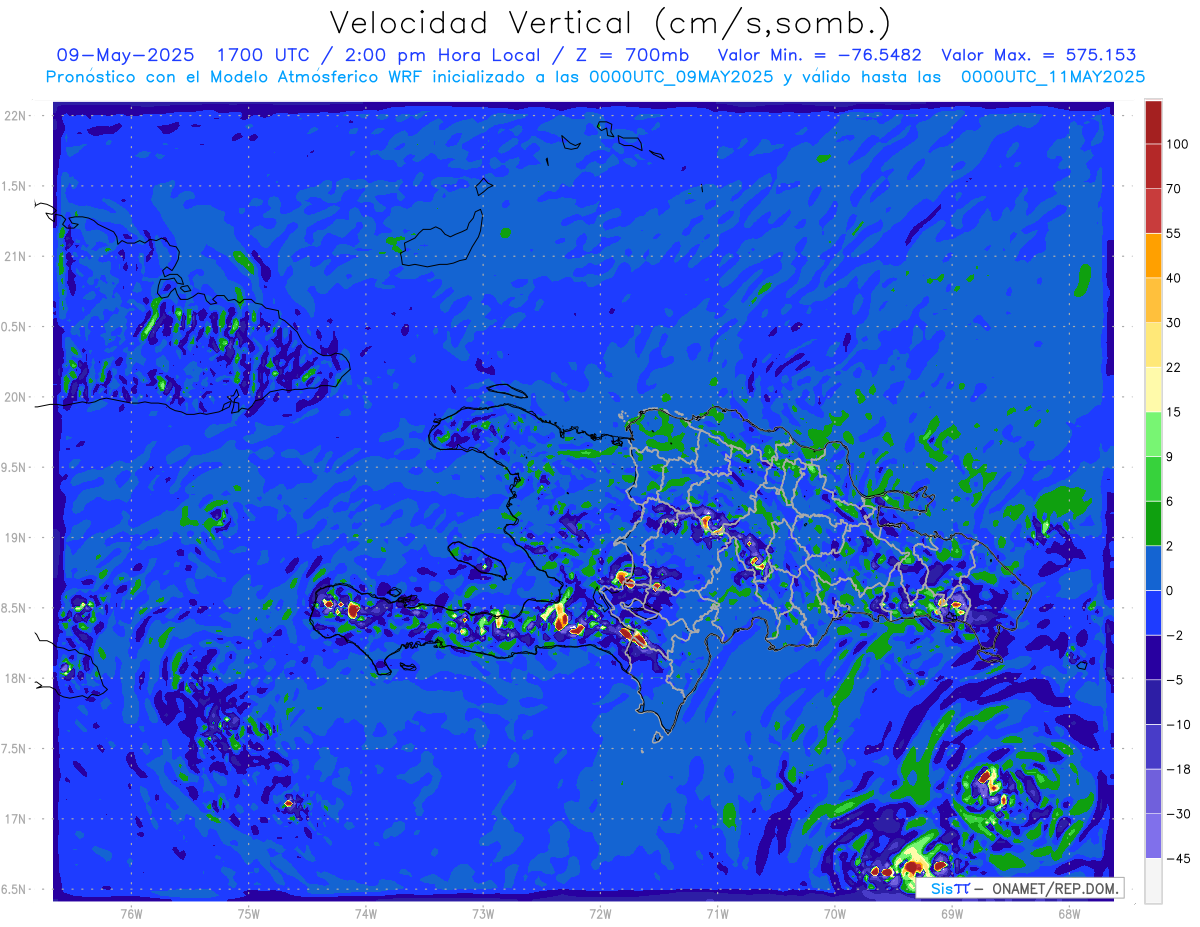Click the legend value "40"
Viewport: 1200px width, 927px height.
pos(1174,277)
